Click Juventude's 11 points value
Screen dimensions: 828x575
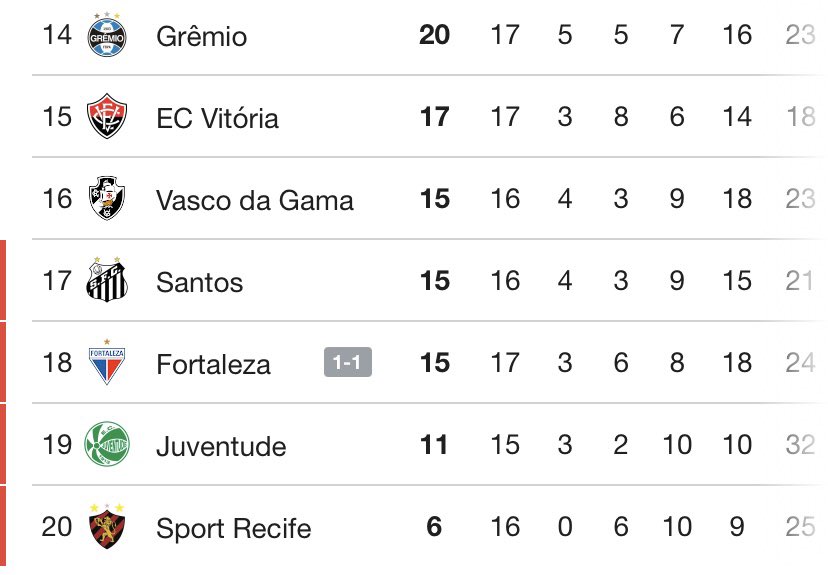(434, 445)
